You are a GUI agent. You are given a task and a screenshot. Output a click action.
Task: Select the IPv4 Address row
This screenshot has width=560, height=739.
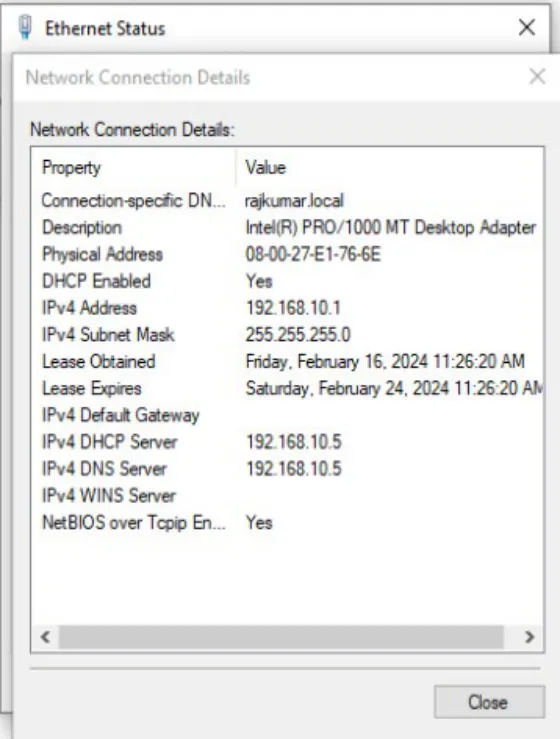(x=287, y=308)
